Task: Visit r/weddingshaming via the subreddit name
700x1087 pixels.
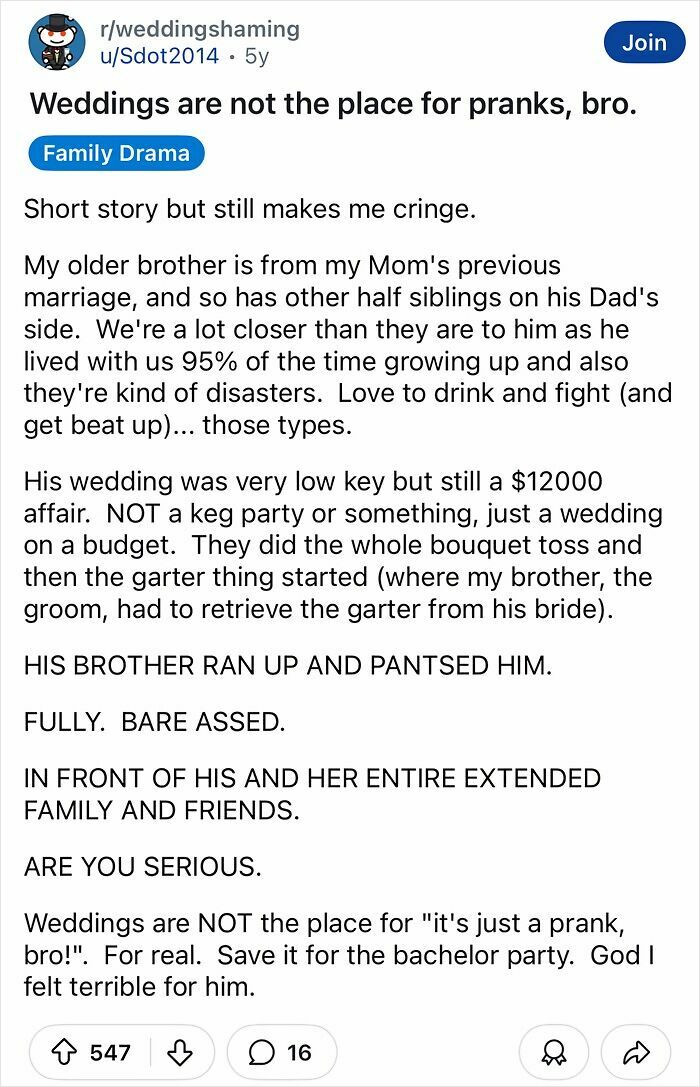Action: pyautogui.click(x=201, y=29)
